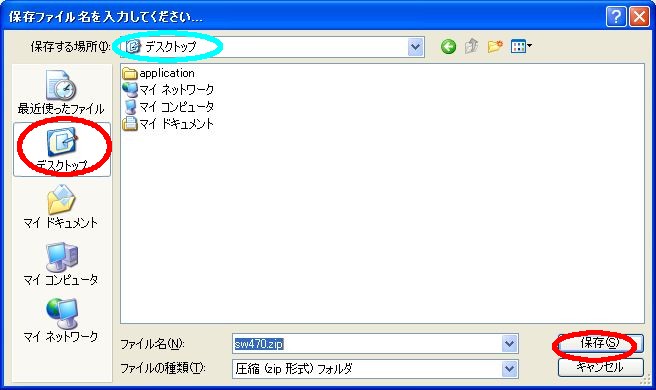
Task: Click the help question mark button
Action: (616, 17)
